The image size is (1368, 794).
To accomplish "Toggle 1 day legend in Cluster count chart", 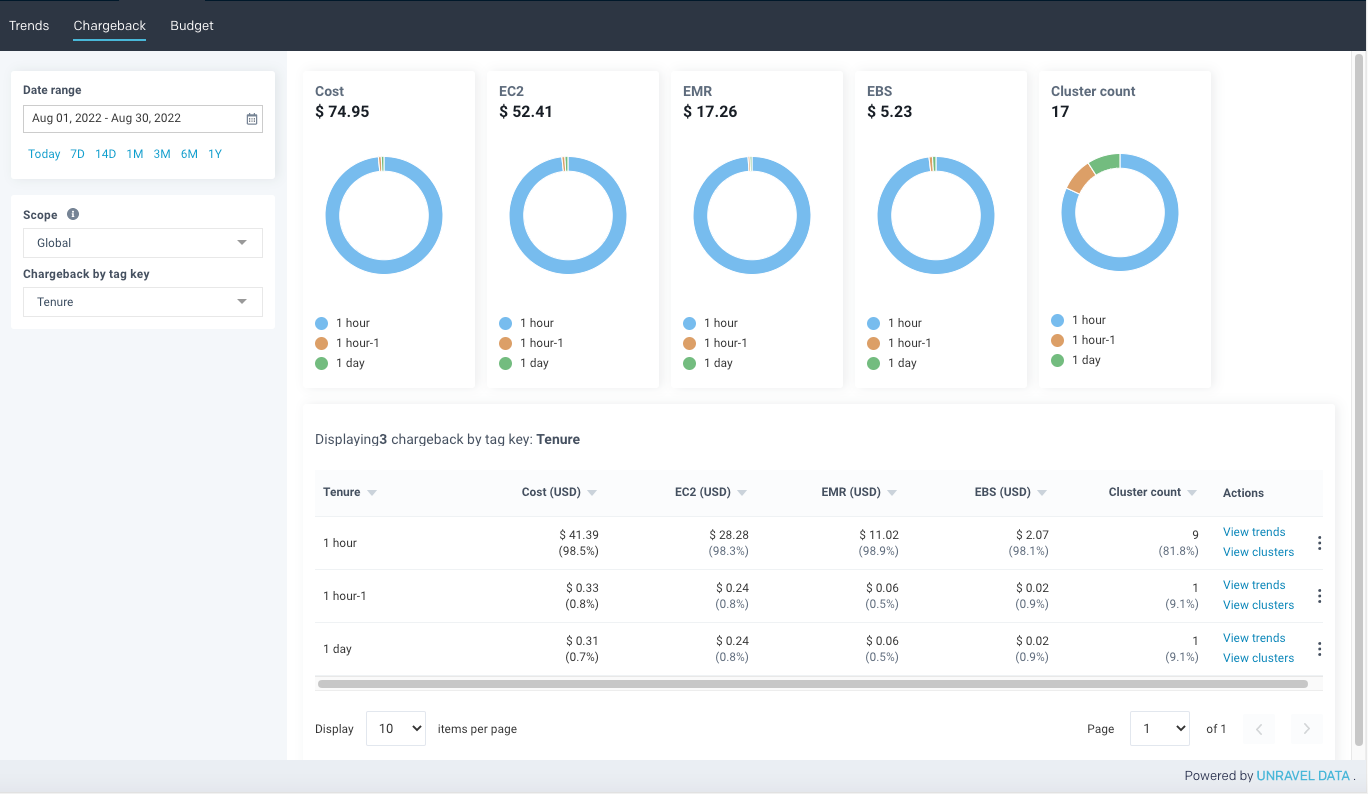I will pyautogui.click(x=1076, y=360).
